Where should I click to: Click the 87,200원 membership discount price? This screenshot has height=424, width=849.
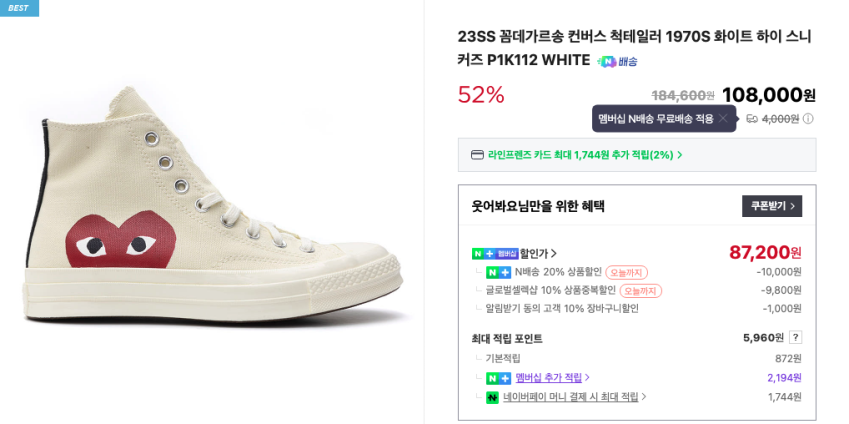[x=765, y=253]
